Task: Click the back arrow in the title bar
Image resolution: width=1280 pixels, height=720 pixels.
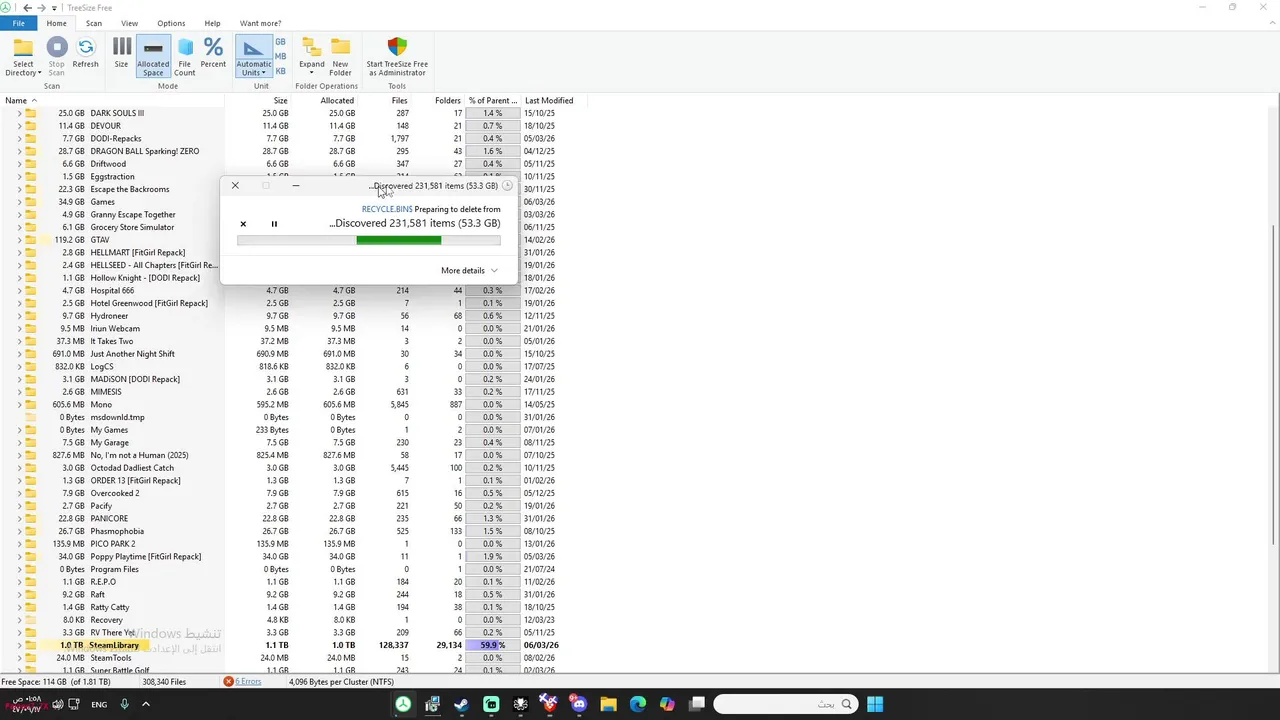Action: pos(28,8)
